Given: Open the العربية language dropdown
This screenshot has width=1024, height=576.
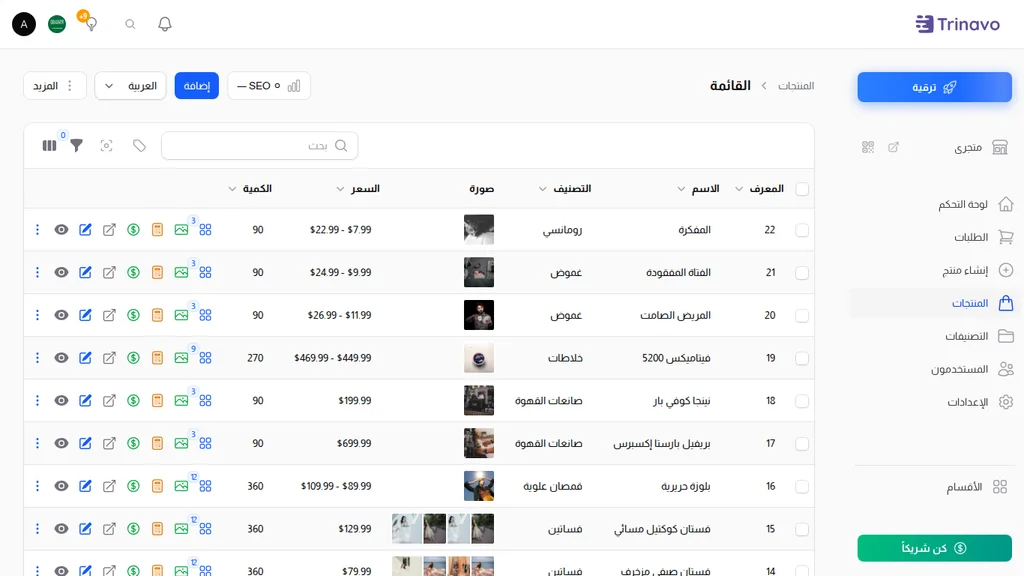Looking at the screenshot, I should [131, 86].
